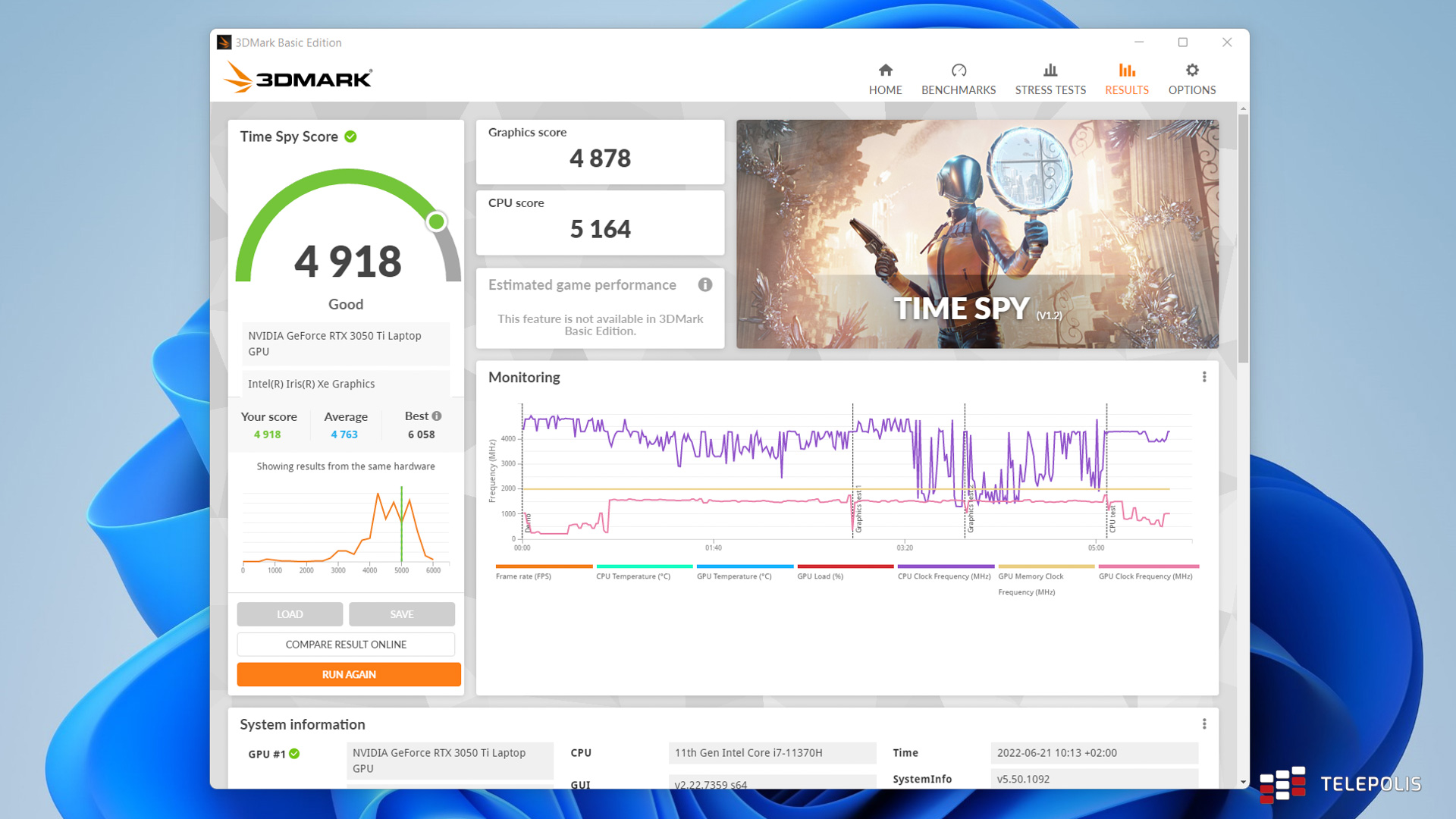Click COMPARE RESULT ONLINE button

346,645
